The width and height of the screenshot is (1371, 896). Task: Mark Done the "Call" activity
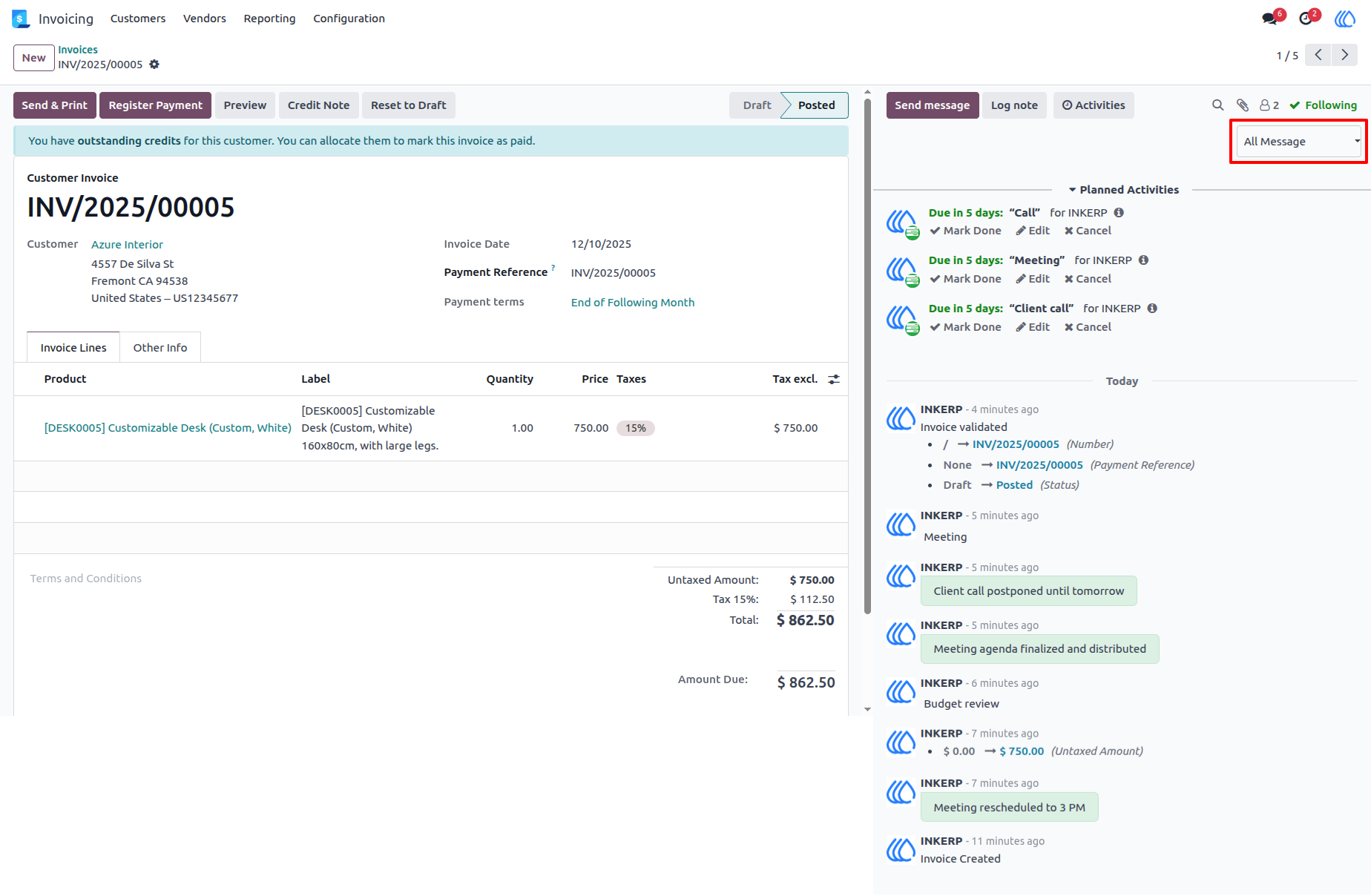(x=965, y=231)
